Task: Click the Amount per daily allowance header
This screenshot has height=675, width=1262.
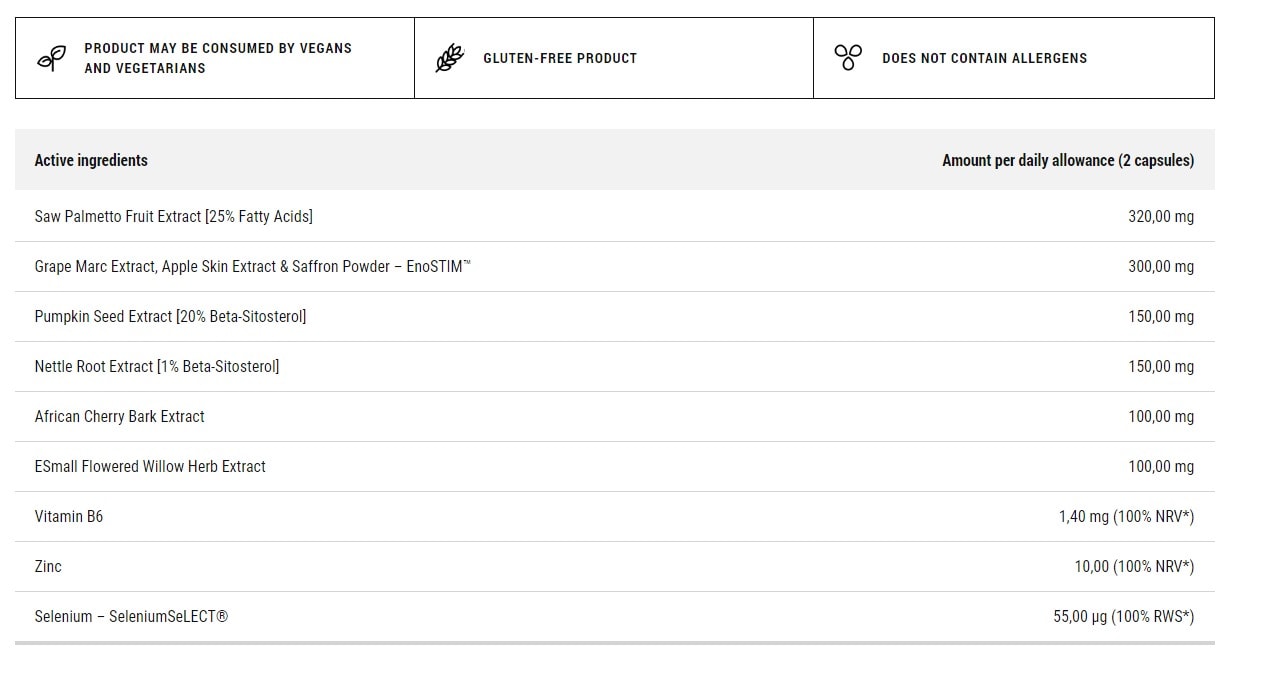Action: [x=1068, y=160]
